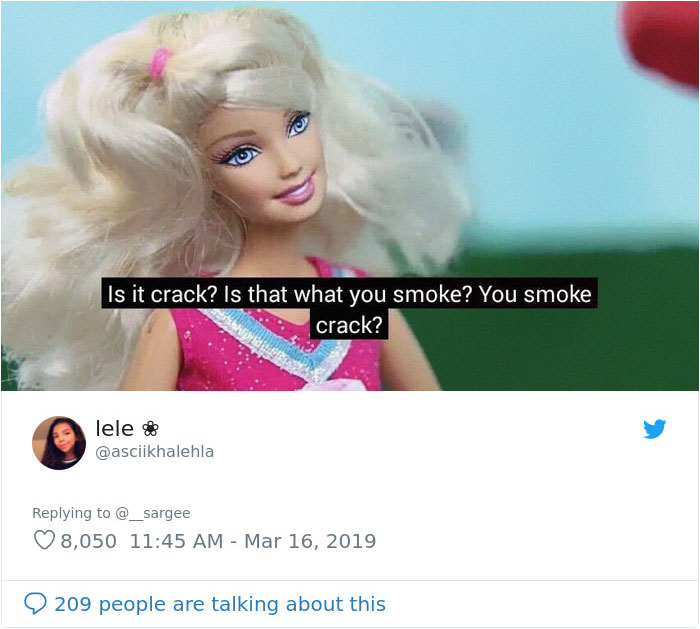The width and height of the screenshot is (700, 629).
Task: Open the display name lele
Action: click(115, 429)
